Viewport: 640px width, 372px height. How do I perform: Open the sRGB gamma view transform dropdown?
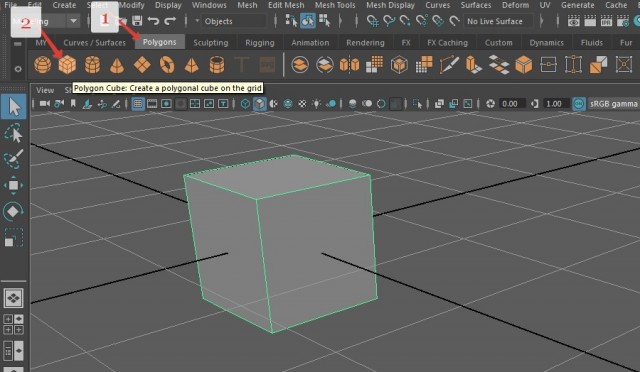(x=613, y=104)
